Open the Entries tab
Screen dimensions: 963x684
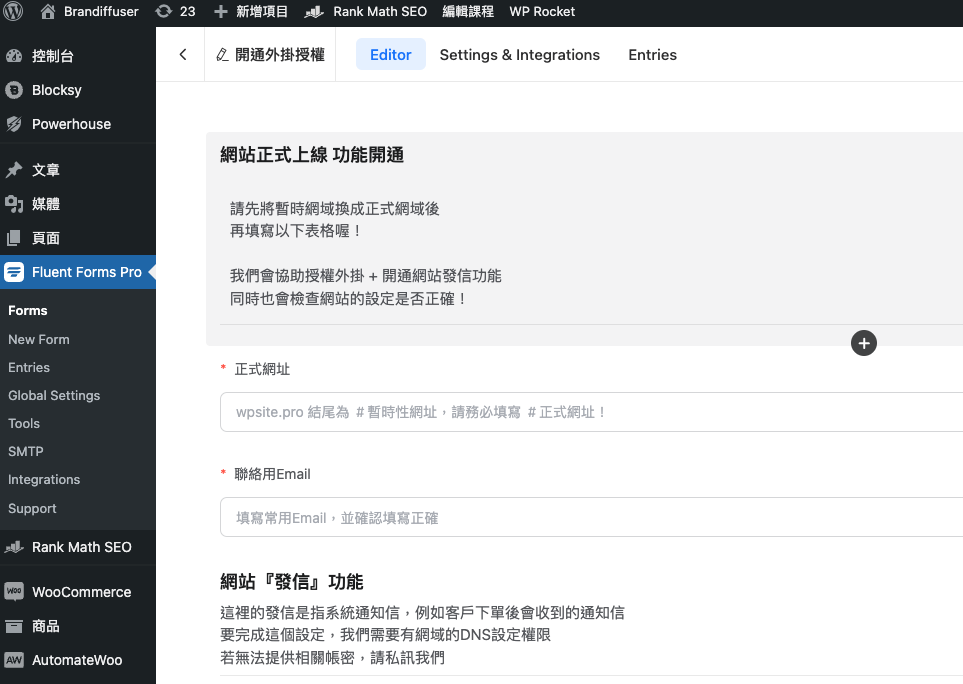pyautogui.click(x=652, y=54)
